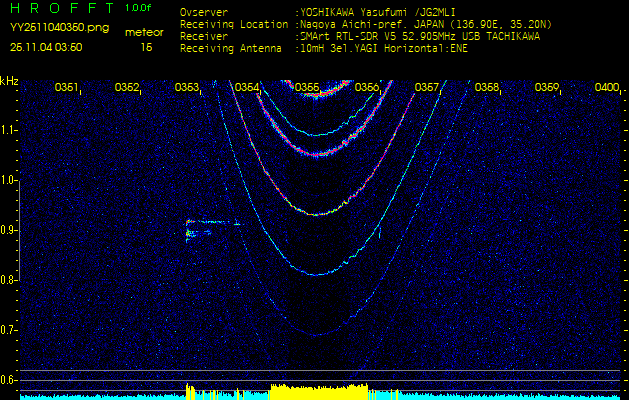This screenshot has height=400, width=629.
Task: Select the 0353 time marker
Action: [x=186, y=88]
